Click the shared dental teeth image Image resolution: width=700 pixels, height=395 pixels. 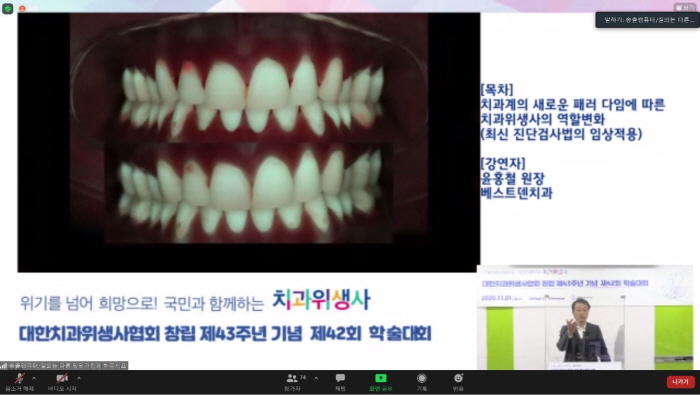tap(249, 142)
